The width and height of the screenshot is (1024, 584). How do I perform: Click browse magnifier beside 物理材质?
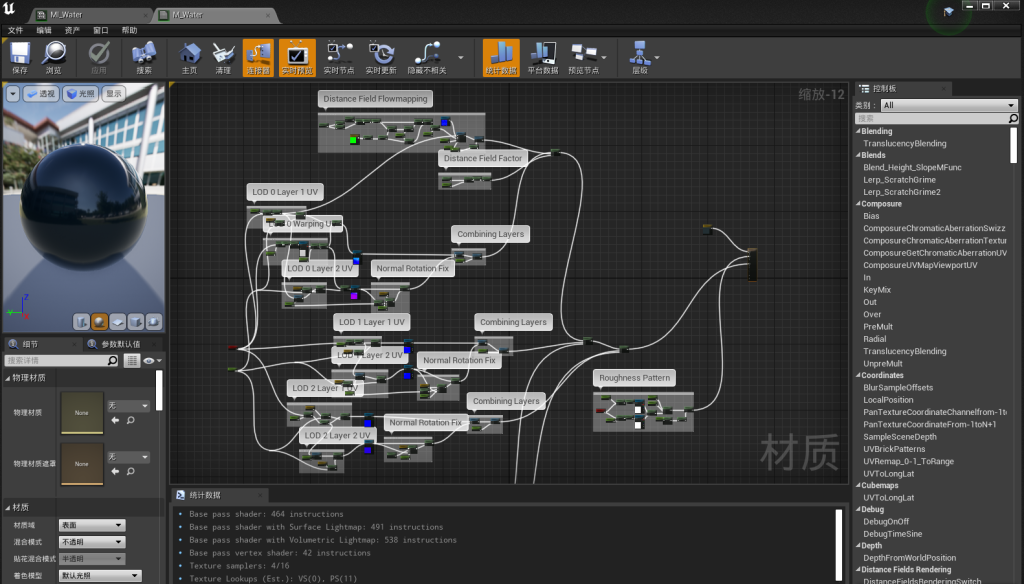[131, 420]
